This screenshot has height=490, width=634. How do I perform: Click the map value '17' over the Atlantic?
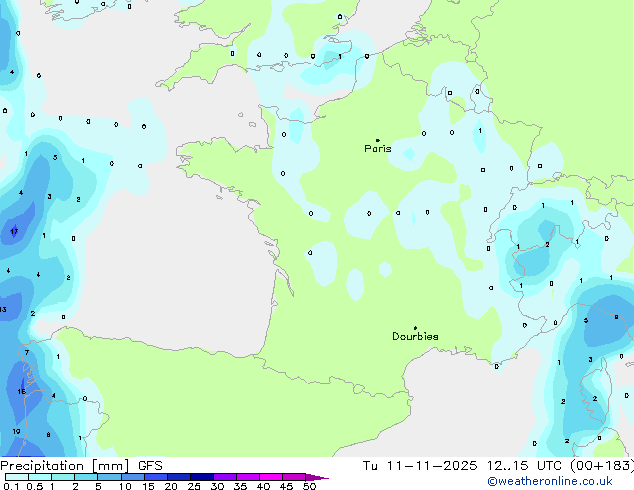tap(14, 232)
